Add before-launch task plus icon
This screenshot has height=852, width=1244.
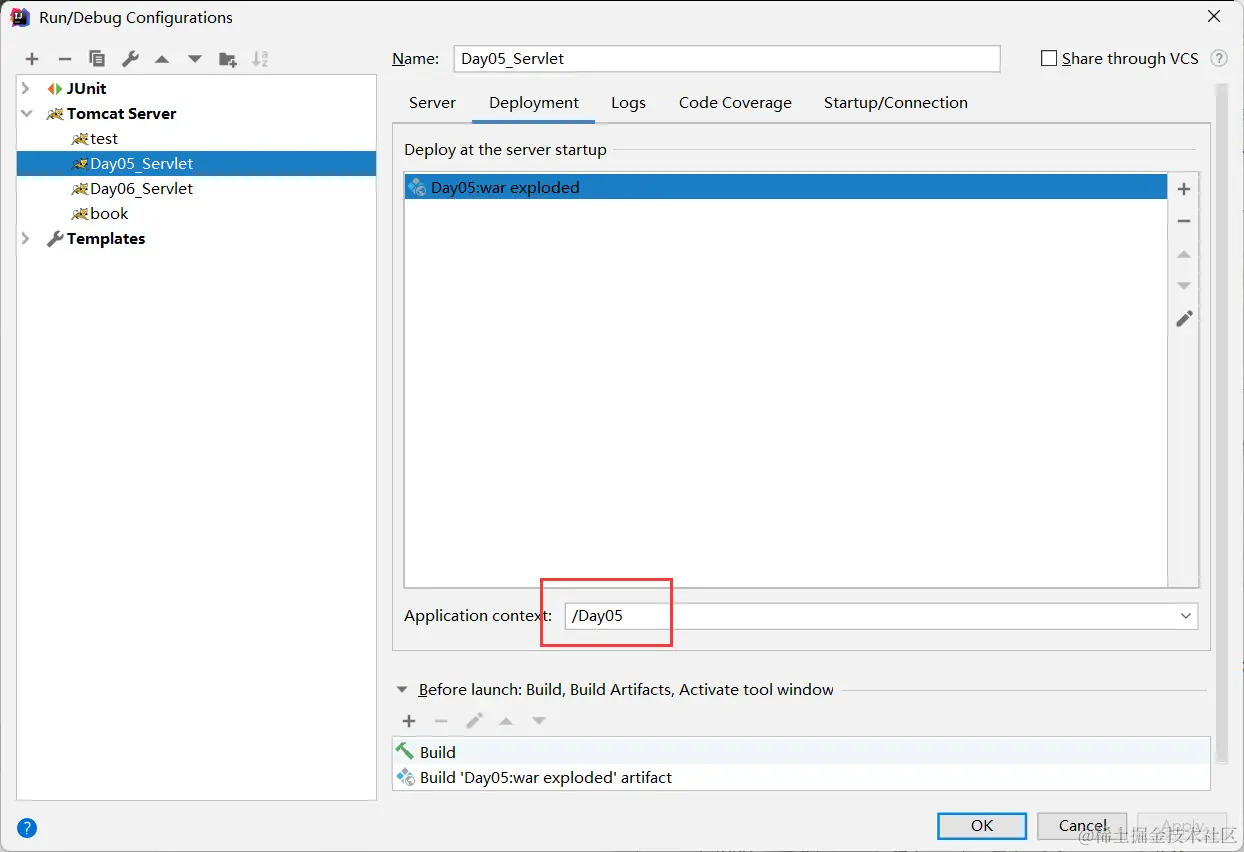coord(409,721)
